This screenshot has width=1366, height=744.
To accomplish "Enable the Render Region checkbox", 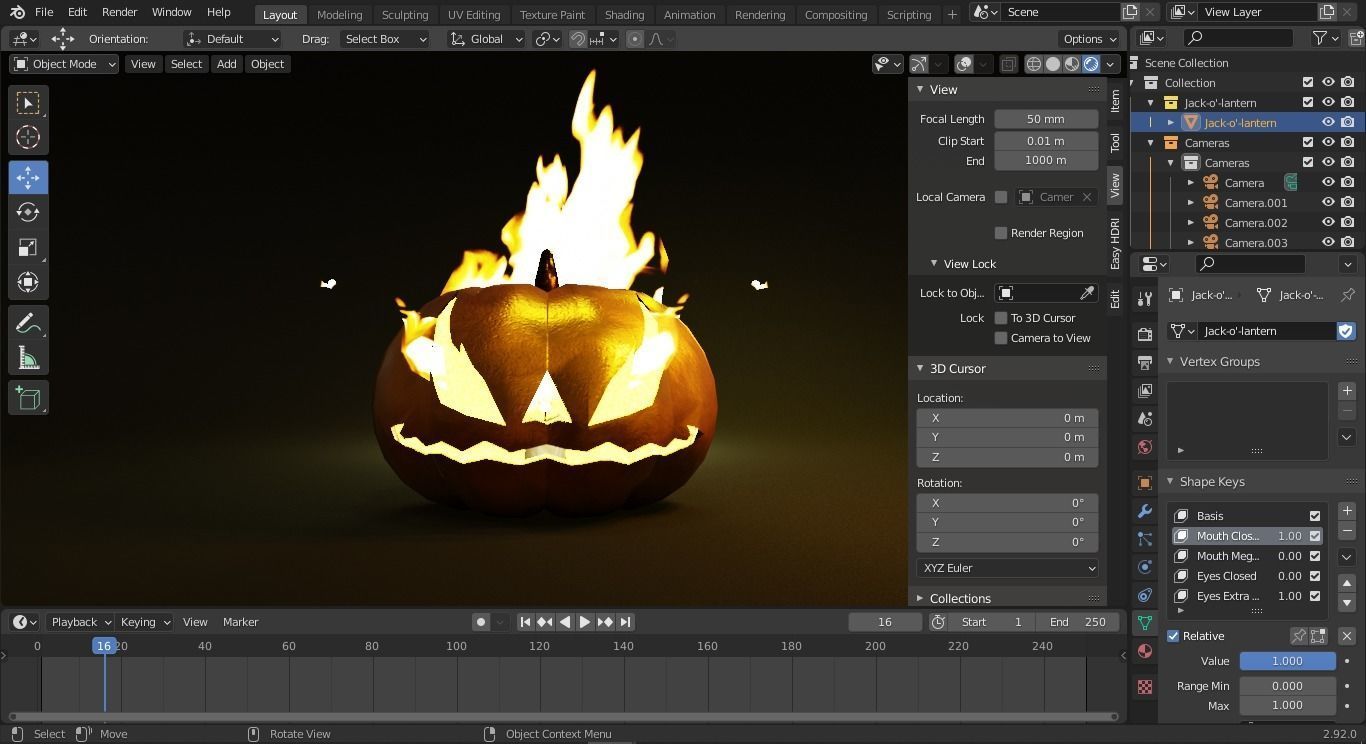I will (1001, 233).
